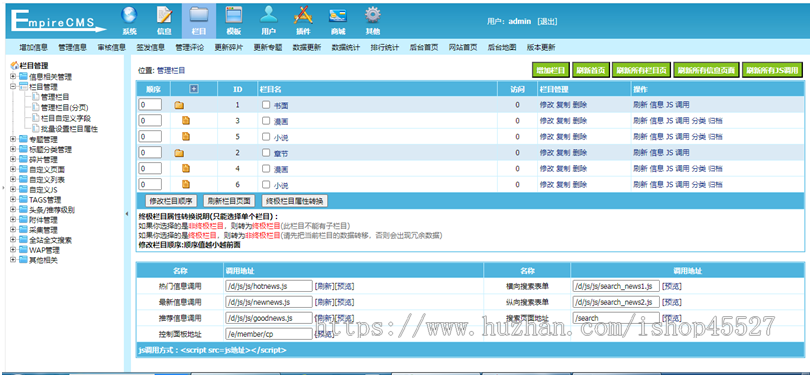The image size is (812, 377).
Task: Click the folder icon beside 全站全文搜索
Action: tap(23, 240)
